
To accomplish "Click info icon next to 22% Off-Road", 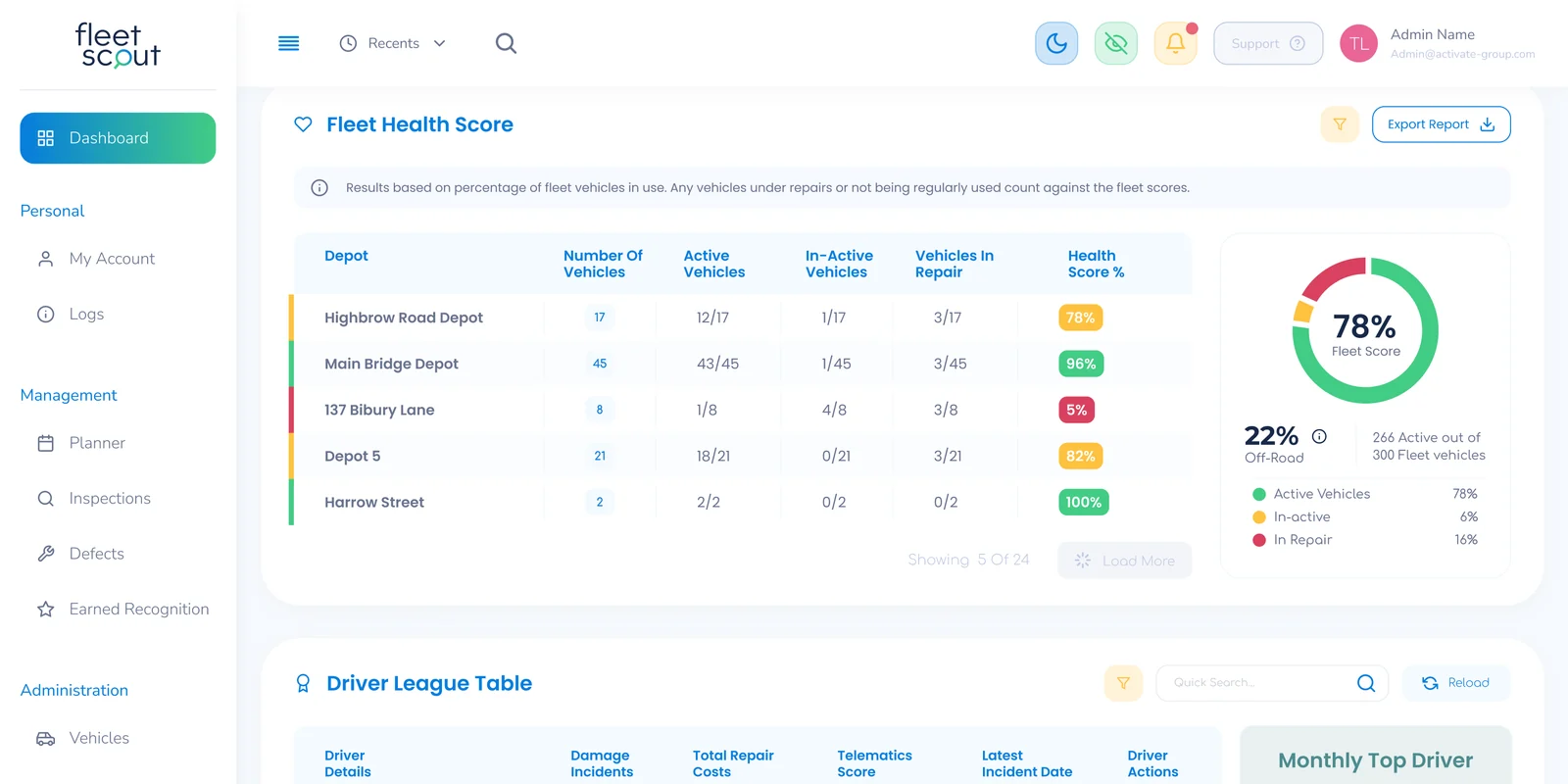I will tap(1319, 436).
